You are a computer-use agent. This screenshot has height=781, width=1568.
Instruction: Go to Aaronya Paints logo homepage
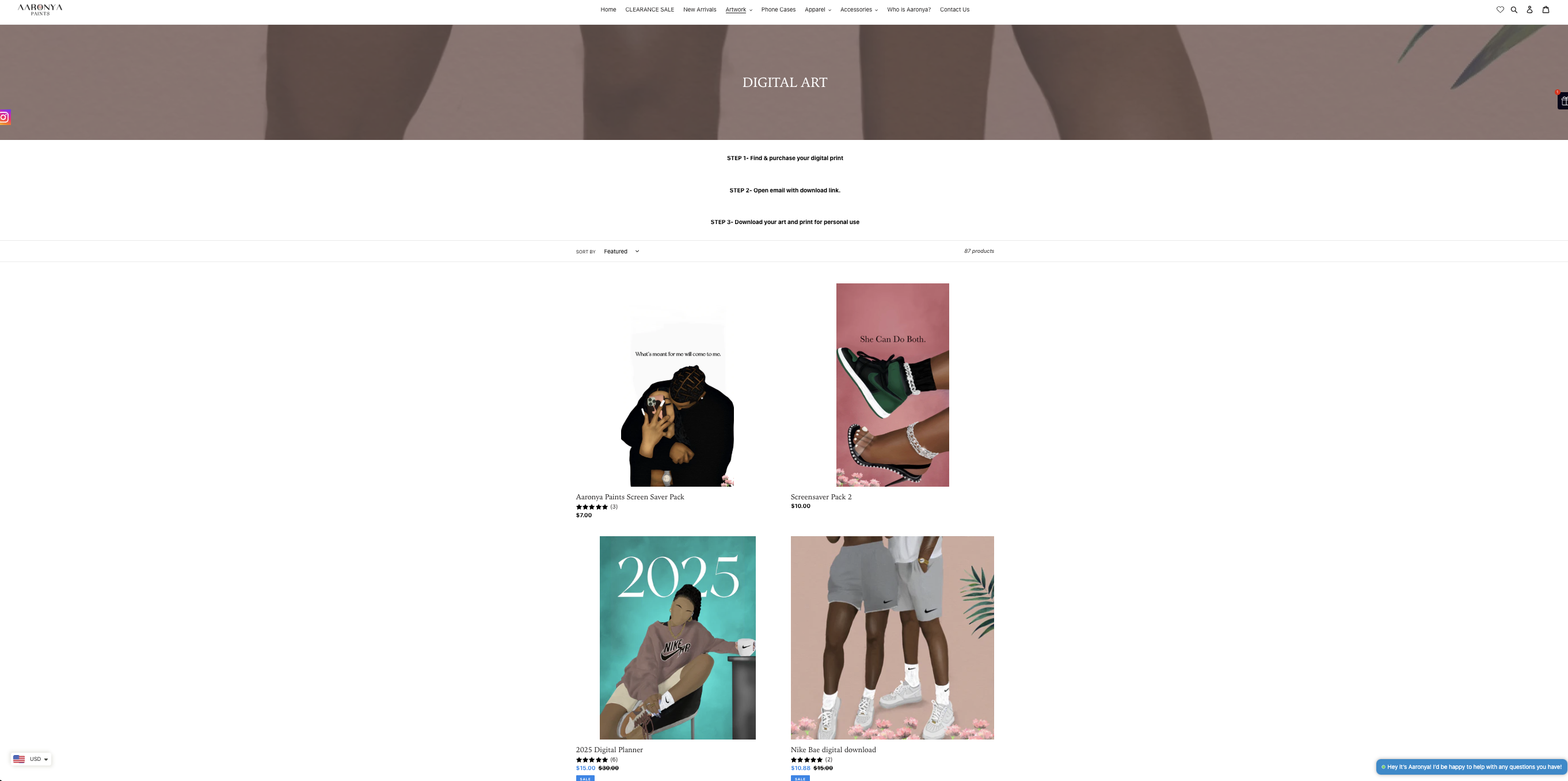pos(40,9)
